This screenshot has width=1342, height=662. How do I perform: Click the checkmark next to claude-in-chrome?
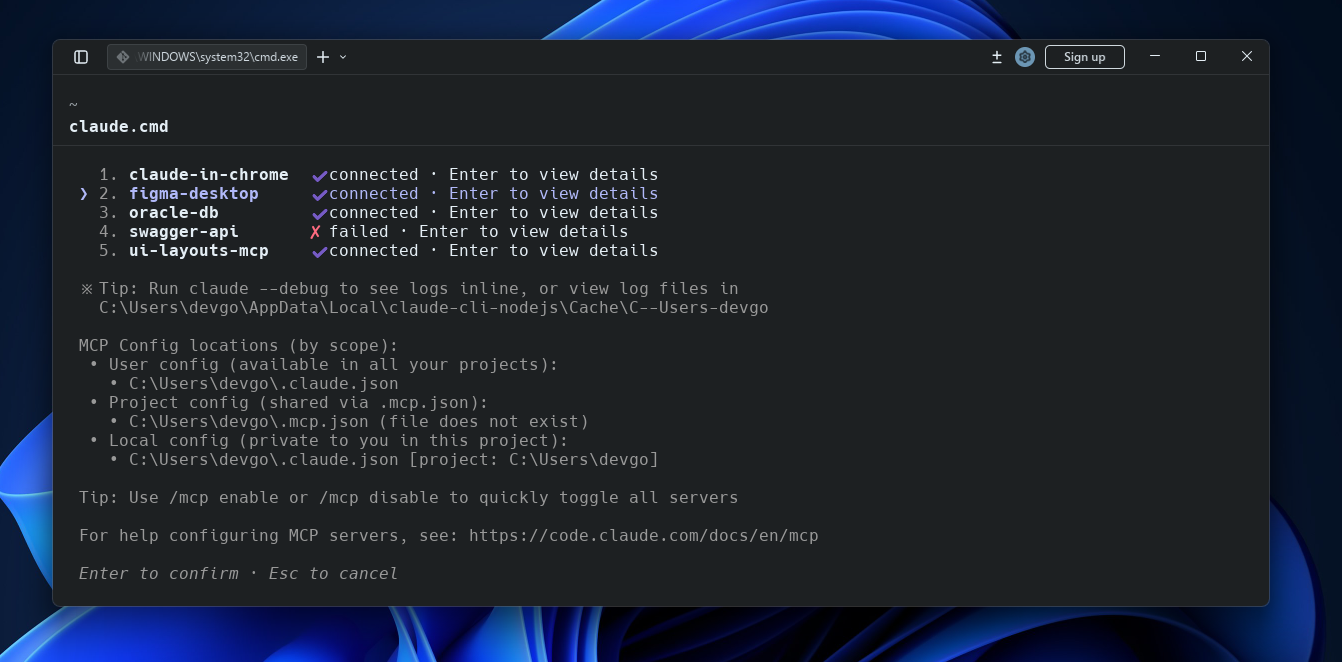319,175
